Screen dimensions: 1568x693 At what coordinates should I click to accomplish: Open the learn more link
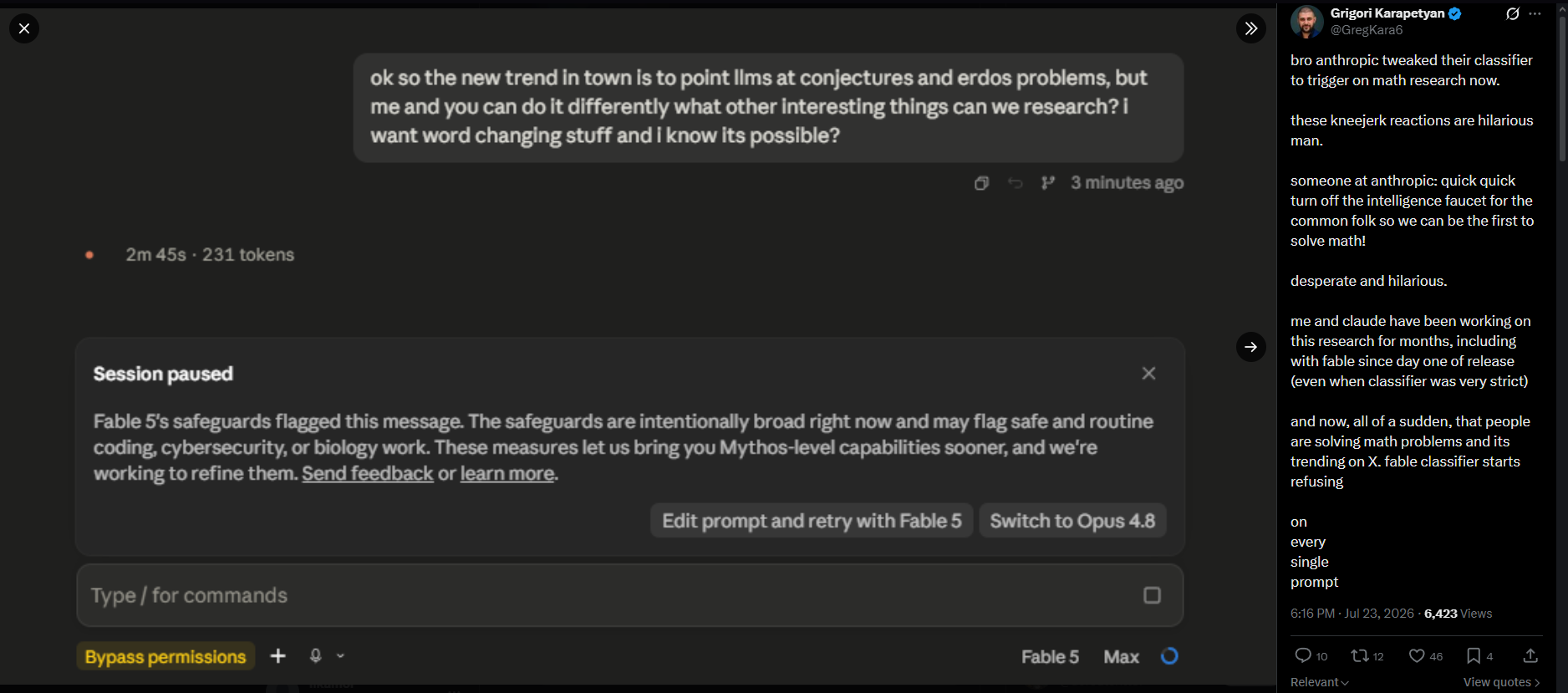pos(507,474)
